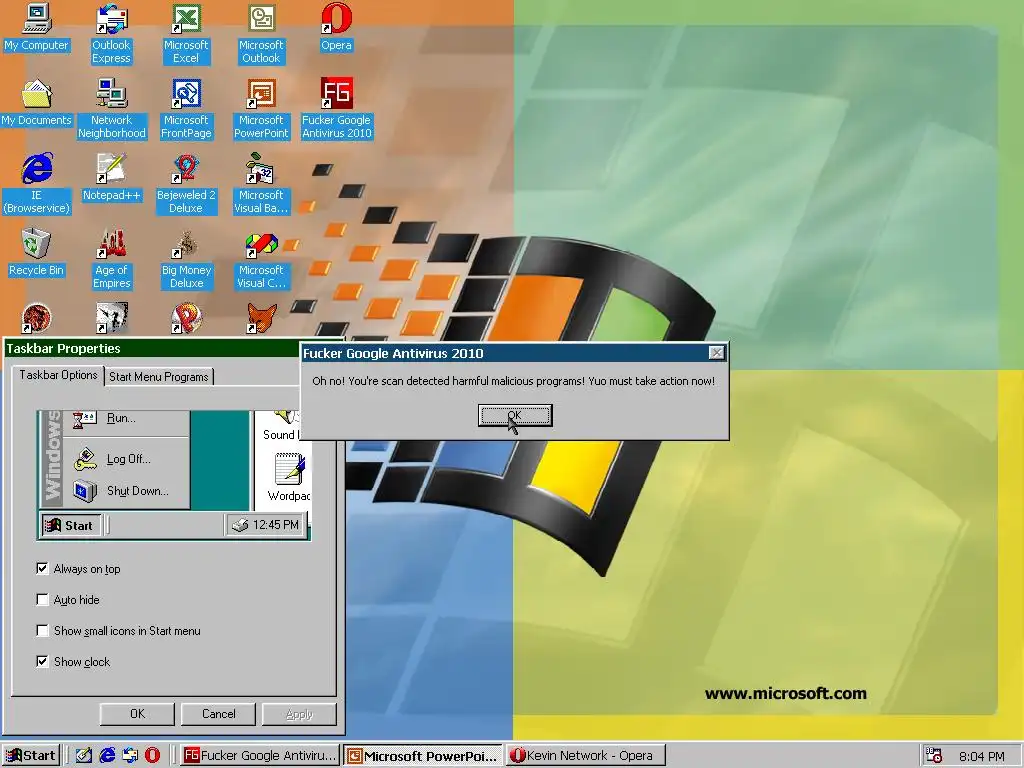
Task: Click the Apply button in Taskbar Properties
Action: [299, 714]
